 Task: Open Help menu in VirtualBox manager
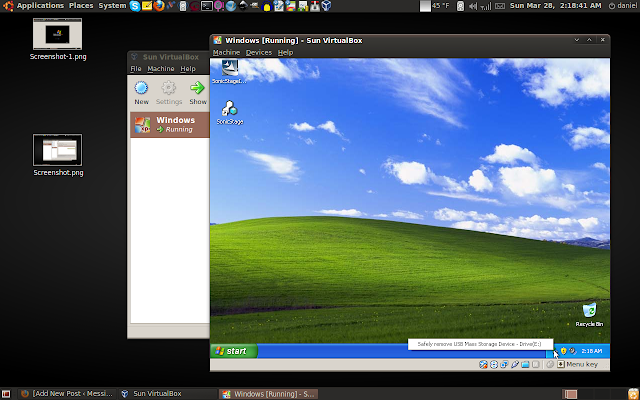click(188, 69)
